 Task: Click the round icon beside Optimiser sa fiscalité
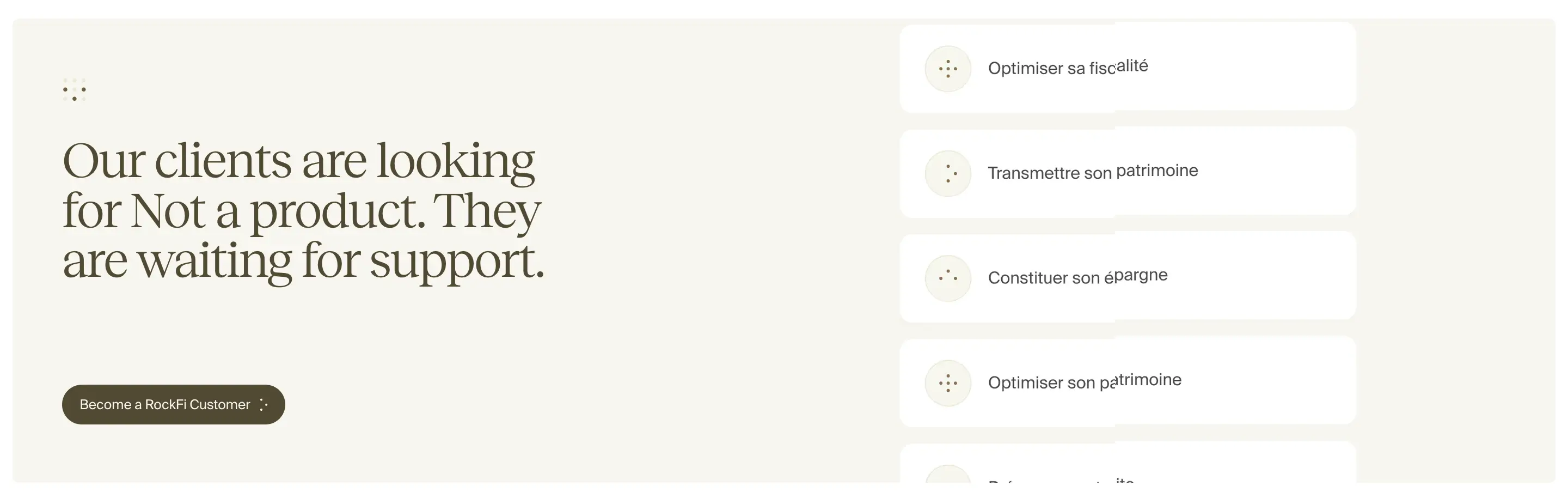pos(948,69)
